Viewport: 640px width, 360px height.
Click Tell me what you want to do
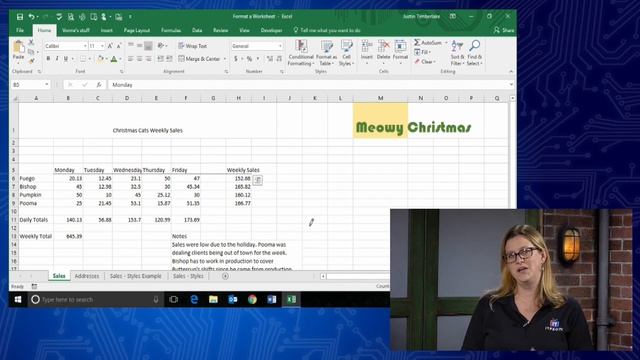click(327, 30)
